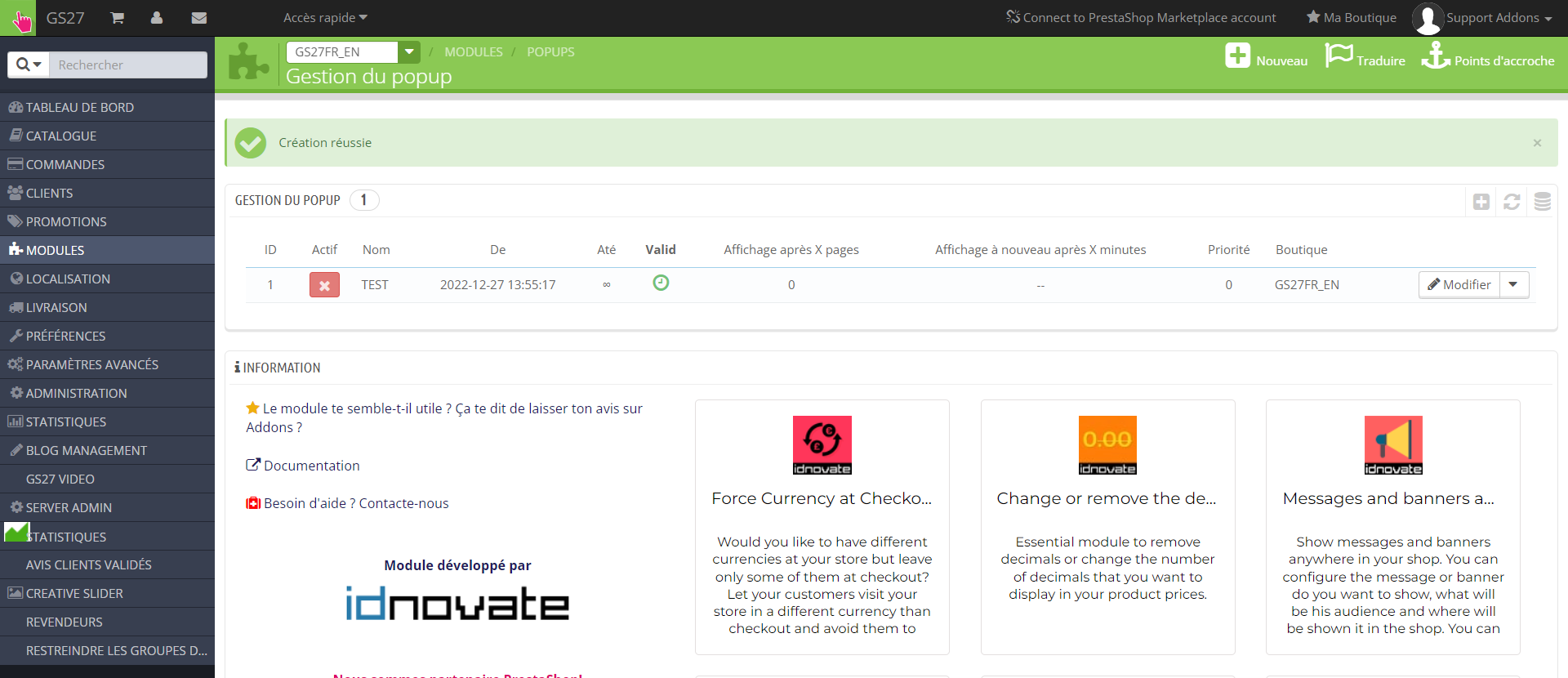Viewport: 1568px width, 678px height.
Task: Click the Points d'accroche anchor icon
Action: [1436, 56]
